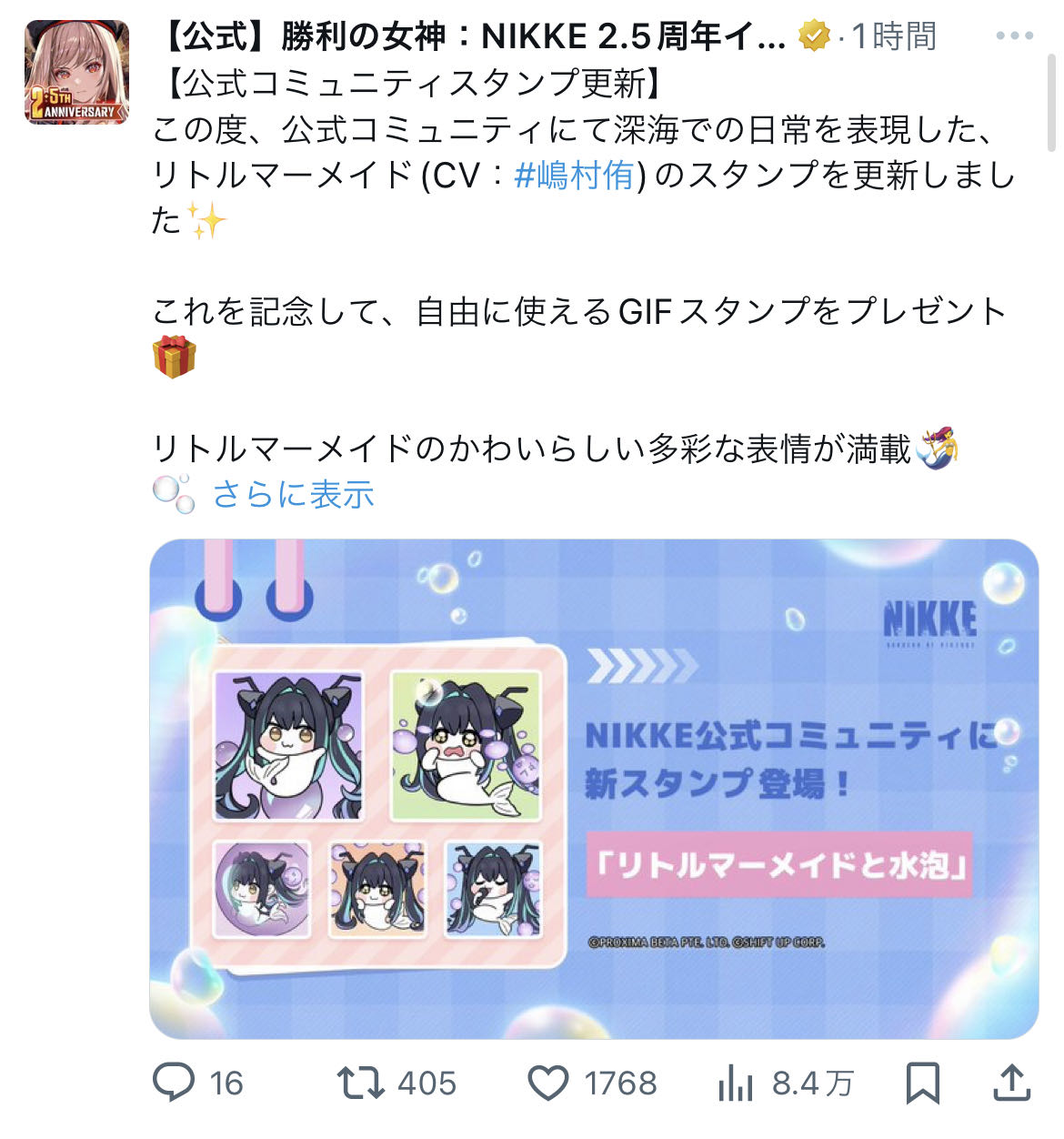This screenshot has width=1064, height=1139.
Task: Open the NIKKE account name header
Action: click(473, 36)
